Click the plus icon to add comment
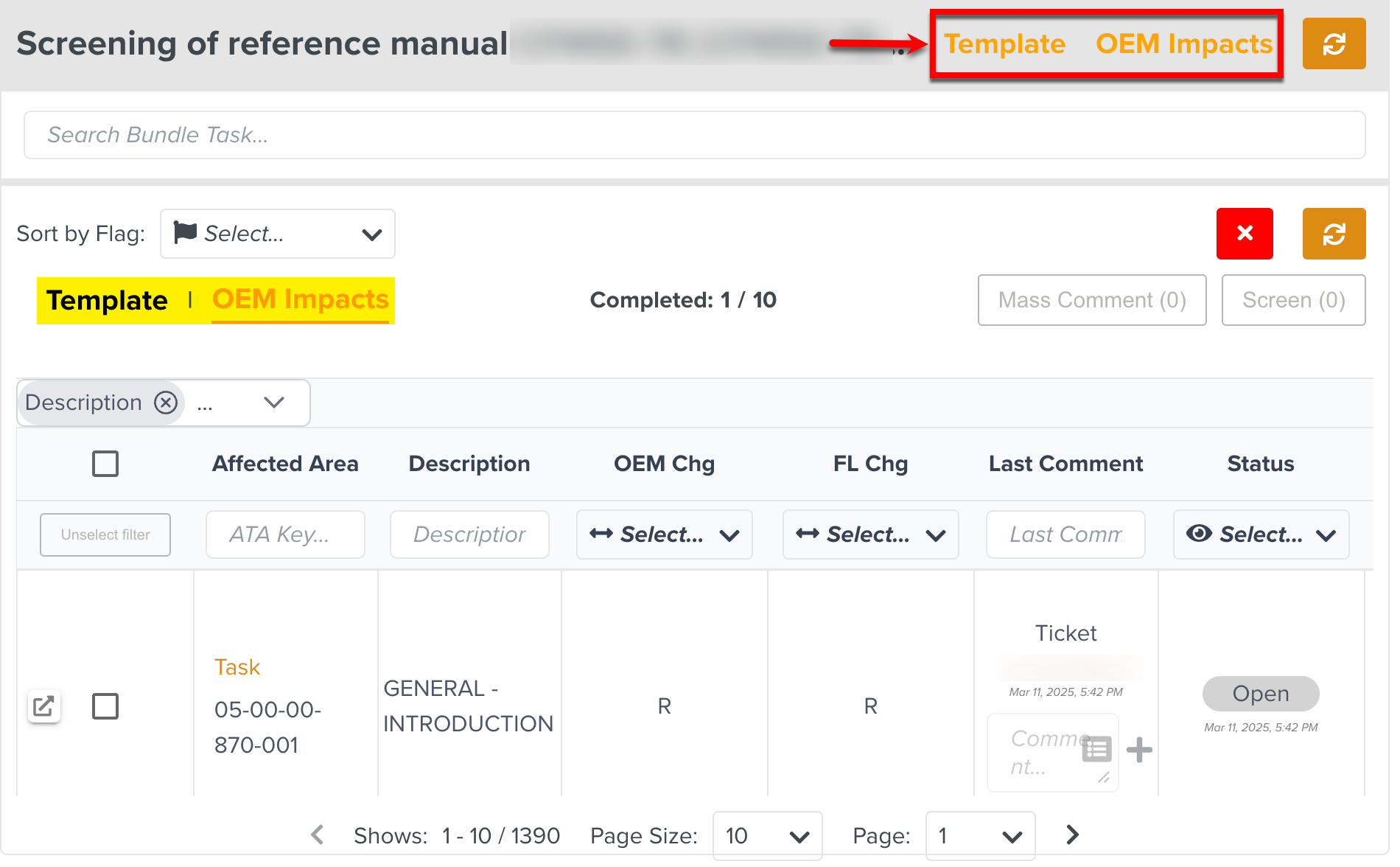This screenshot has width=1400, height=867. [x=1138, y=750]
